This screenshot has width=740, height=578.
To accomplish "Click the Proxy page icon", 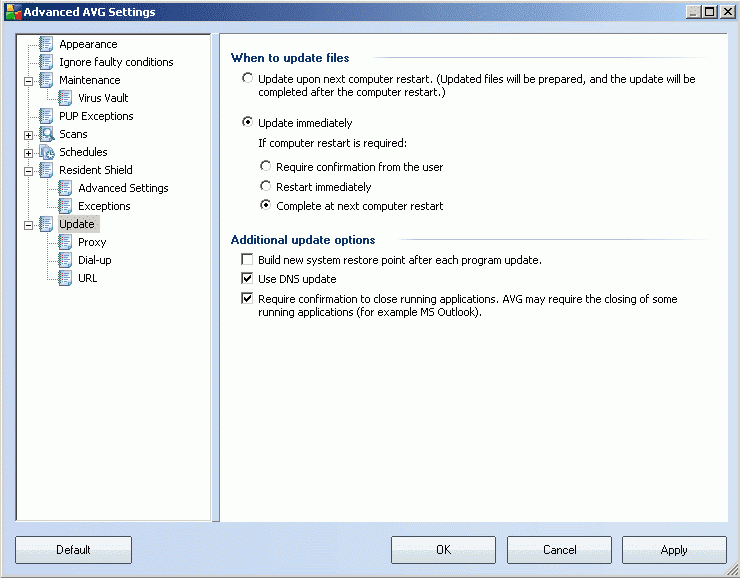I will point(65,242).
